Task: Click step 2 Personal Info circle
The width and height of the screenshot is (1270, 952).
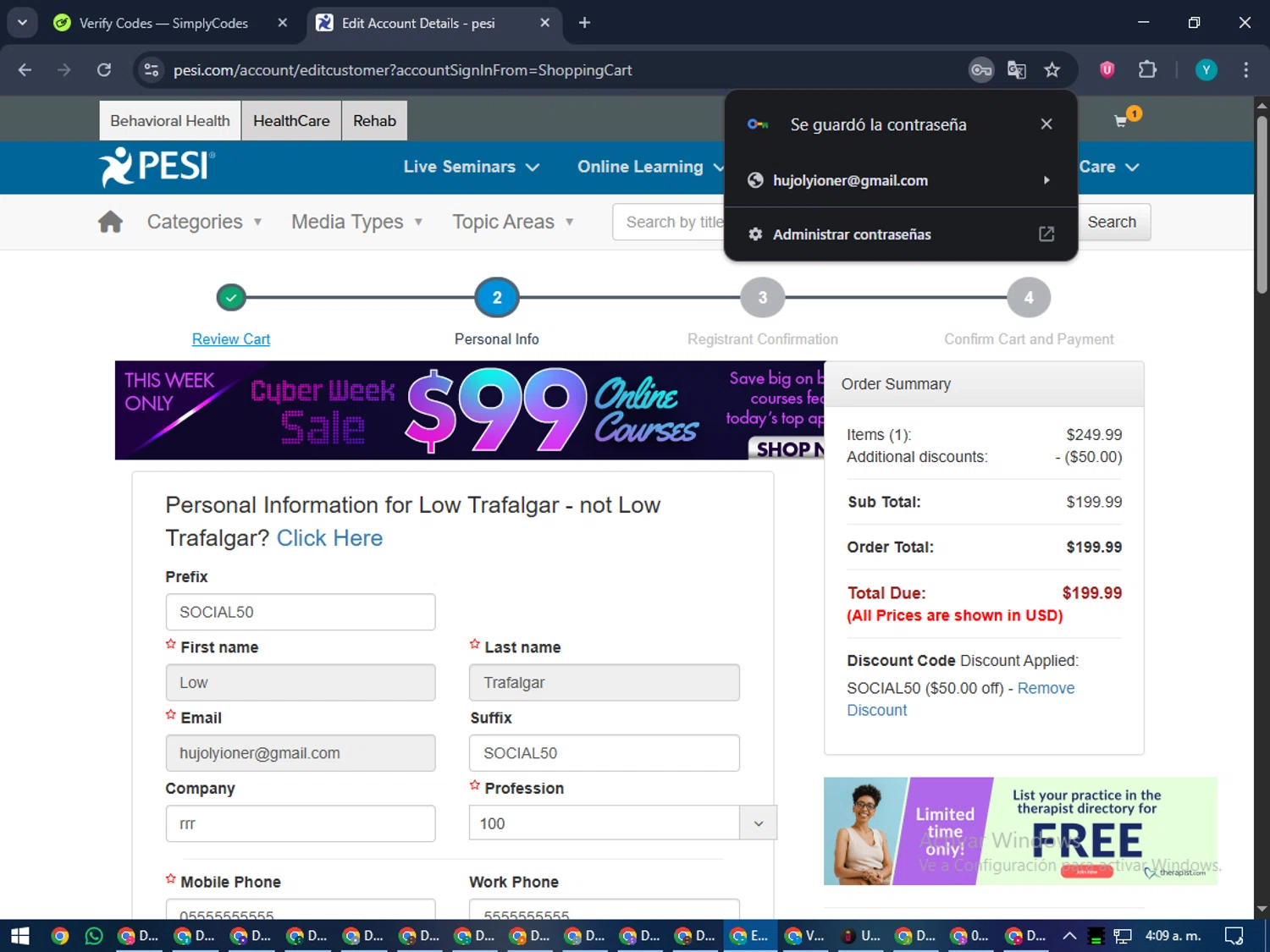Action: tap(497, 298)
